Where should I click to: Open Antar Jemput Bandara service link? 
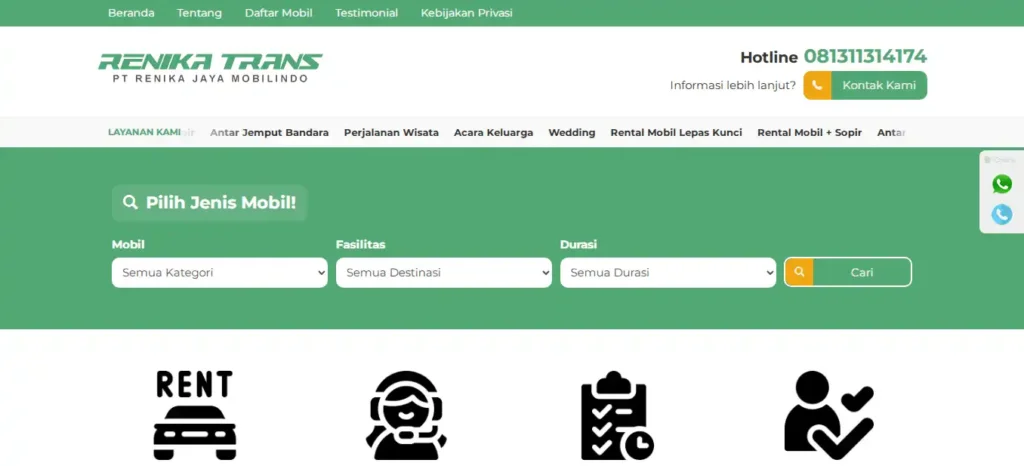[x=269, y=132]
